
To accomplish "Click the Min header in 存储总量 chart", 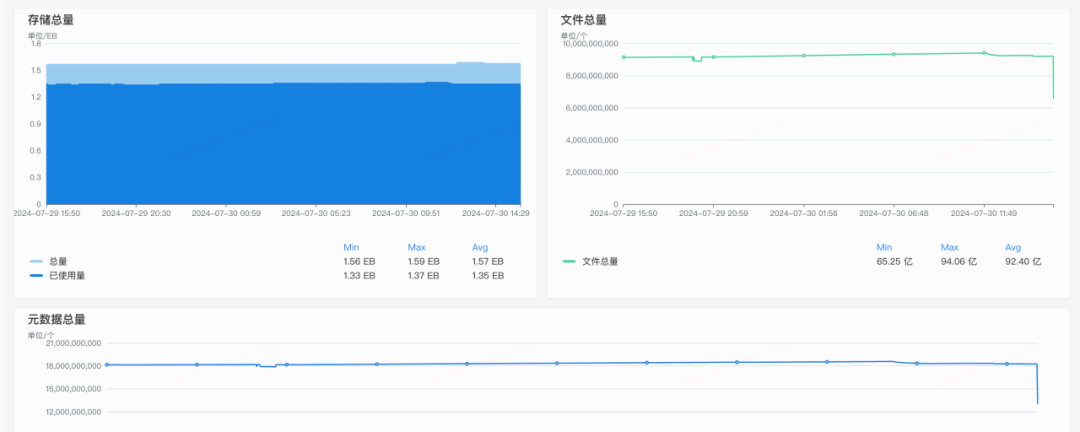I will [x=351, y=247].
